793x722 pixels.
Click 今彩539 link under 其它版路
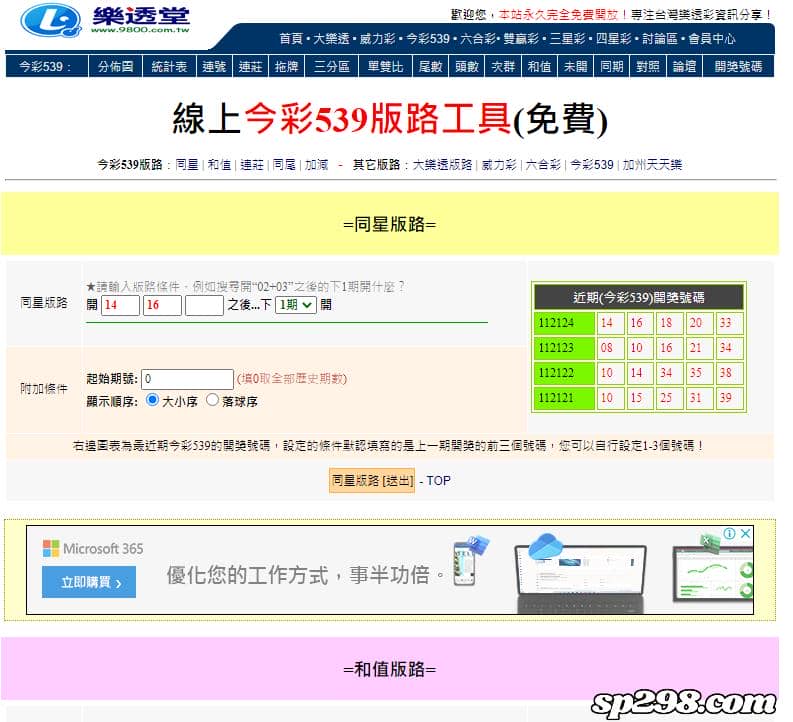point(592,165)
